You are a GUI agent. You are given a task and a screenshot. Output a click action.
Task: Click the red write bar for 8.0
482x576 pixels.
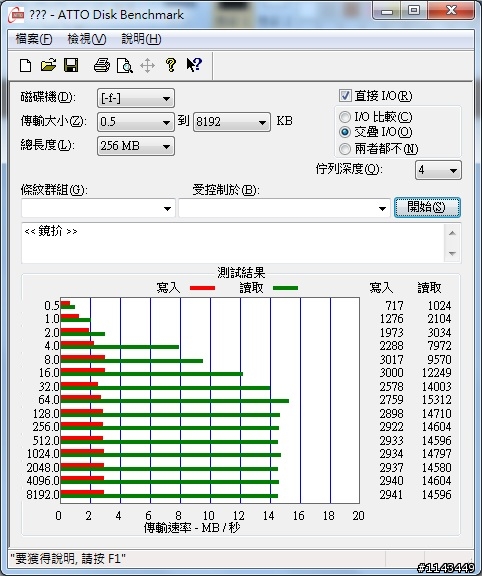pyautogui.click(x=83, y=357)
